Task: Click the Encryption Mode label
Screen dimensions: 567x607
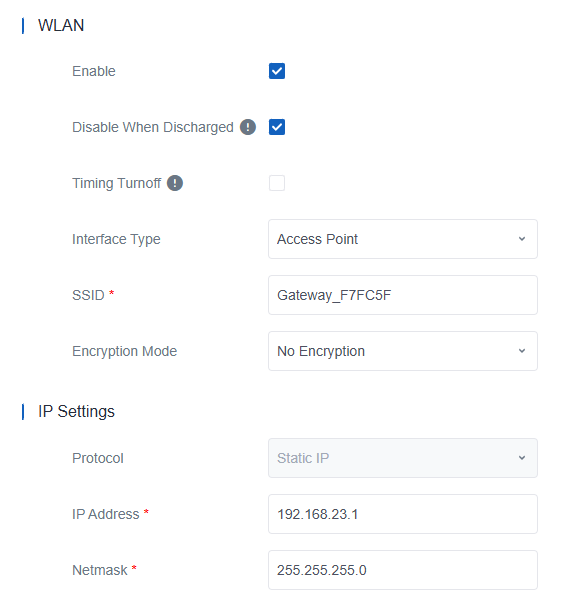Action: coord(125,352)
